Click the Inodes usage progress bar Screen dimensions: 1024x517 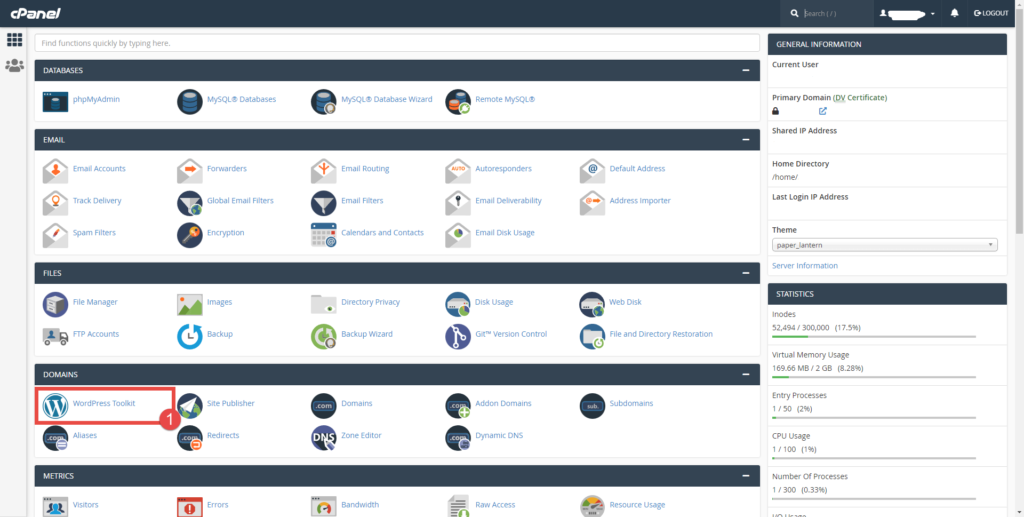tap(874, 337)
